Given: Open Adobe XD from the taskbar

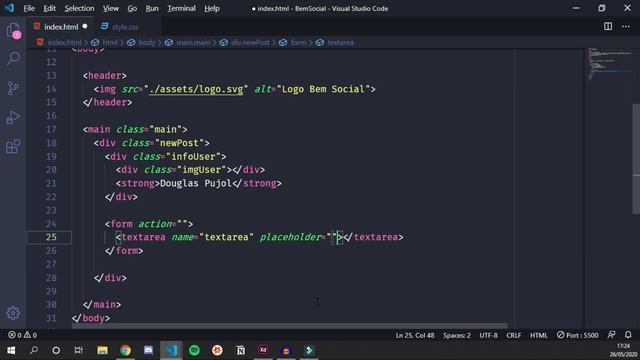Looking at the screenshot, I should 263,350.
